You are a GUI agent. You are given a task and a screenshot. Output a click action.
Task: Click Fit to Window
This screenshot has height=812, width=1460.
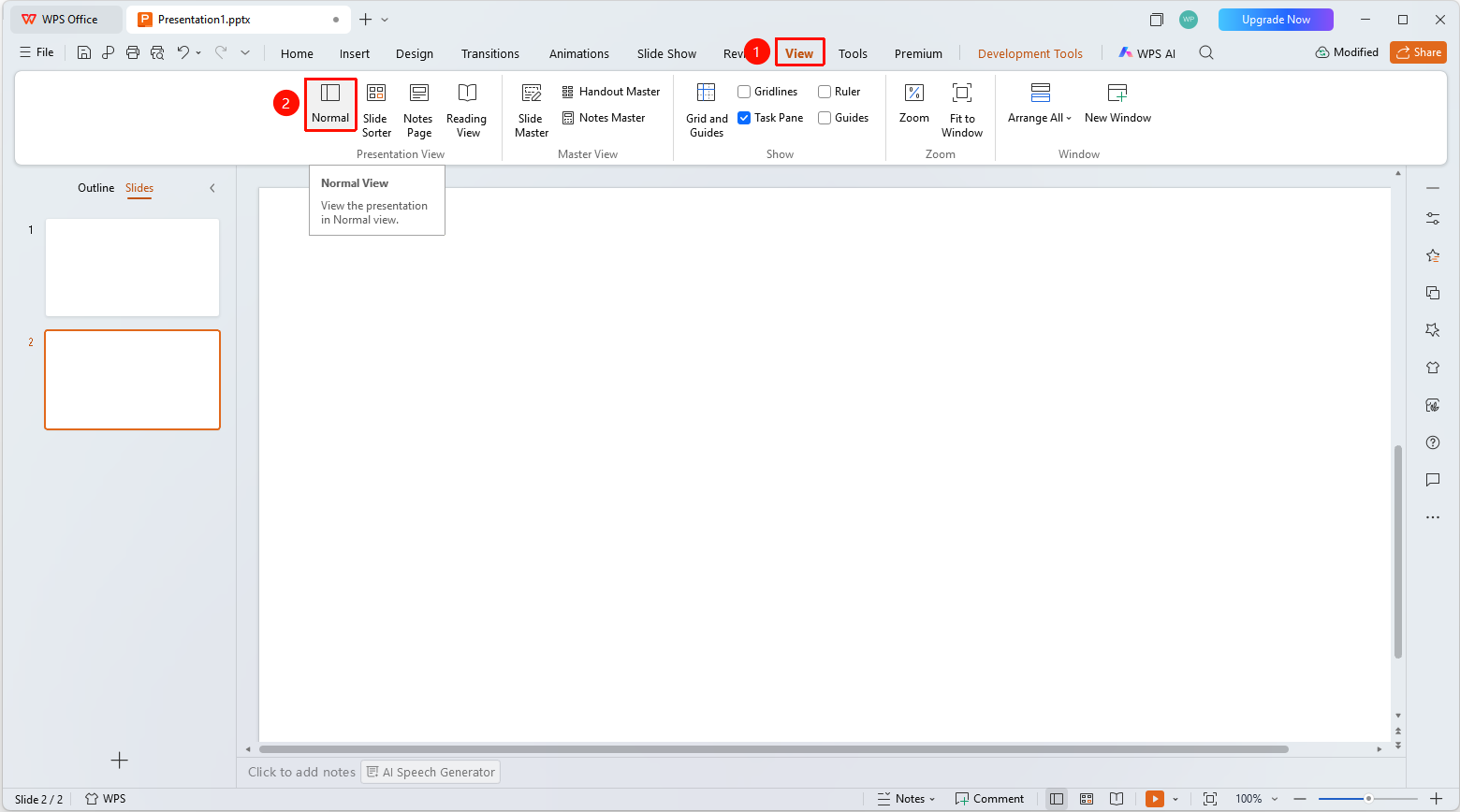click(962, 109)
